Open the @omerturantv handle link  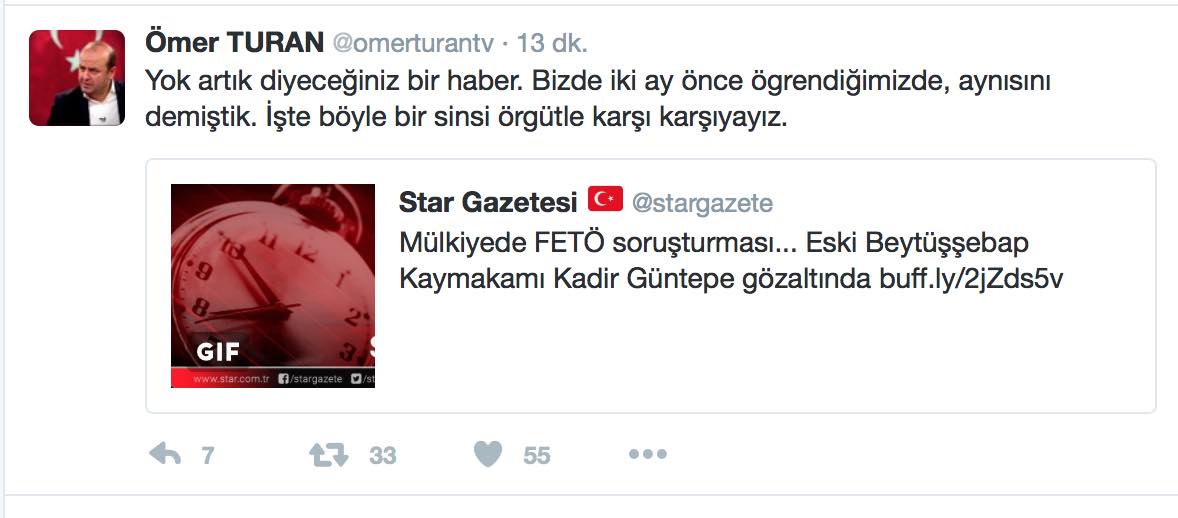pyautogui.click(x=412, y=44)
